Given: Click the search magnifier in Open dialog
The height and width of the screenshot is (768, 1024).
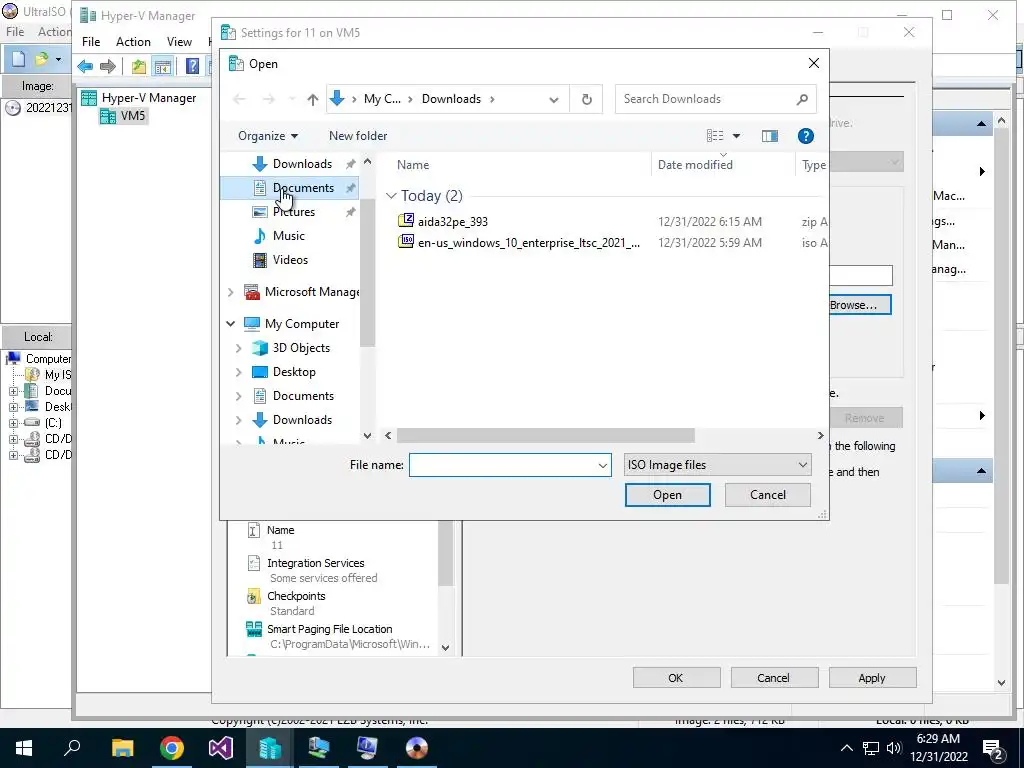Looking at the screenshot, I should (x=802, y=99).
